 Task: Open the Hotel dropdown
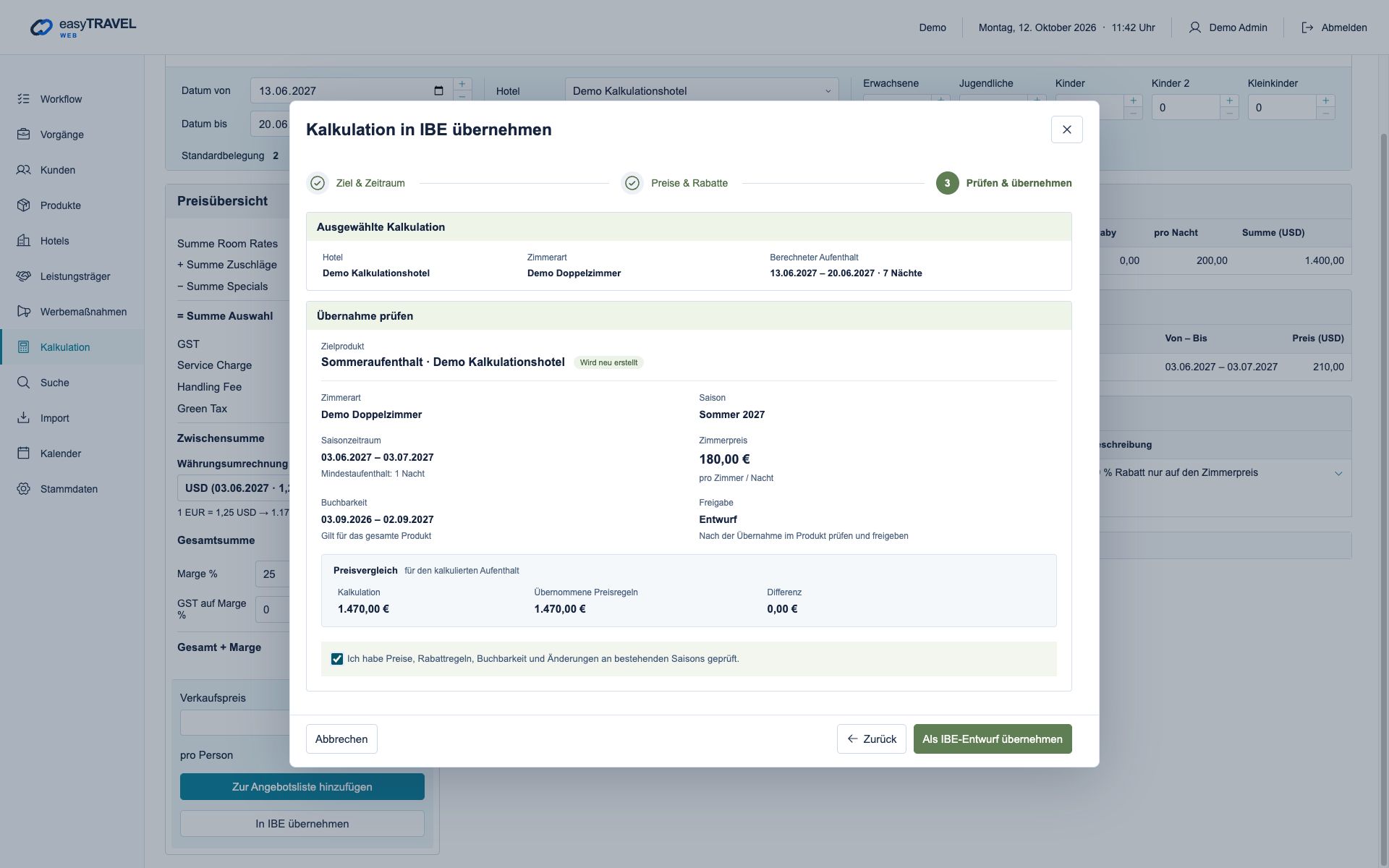click(x=701, y=90)
